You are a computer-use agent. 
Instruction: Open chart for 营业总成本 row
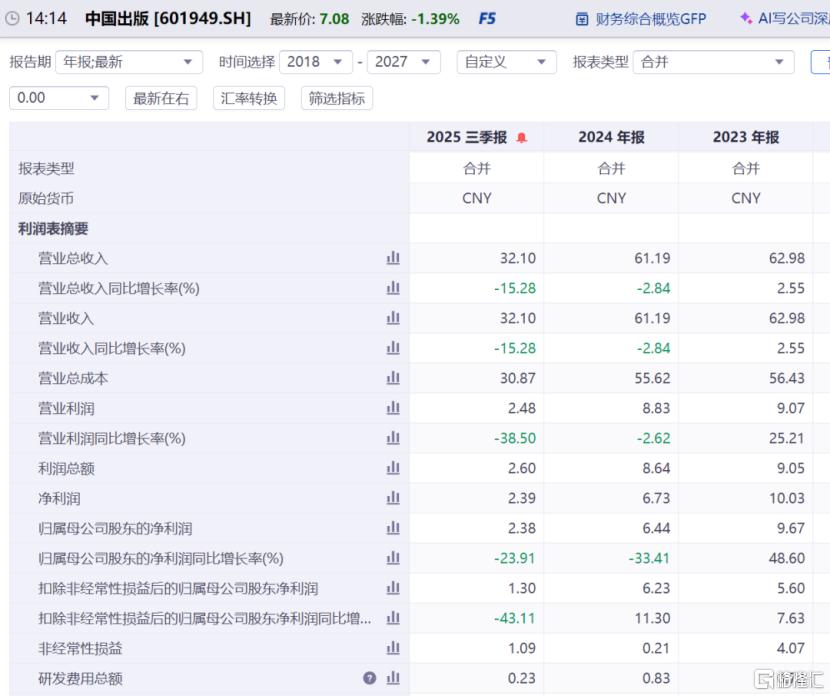click(x=393, y=378)
